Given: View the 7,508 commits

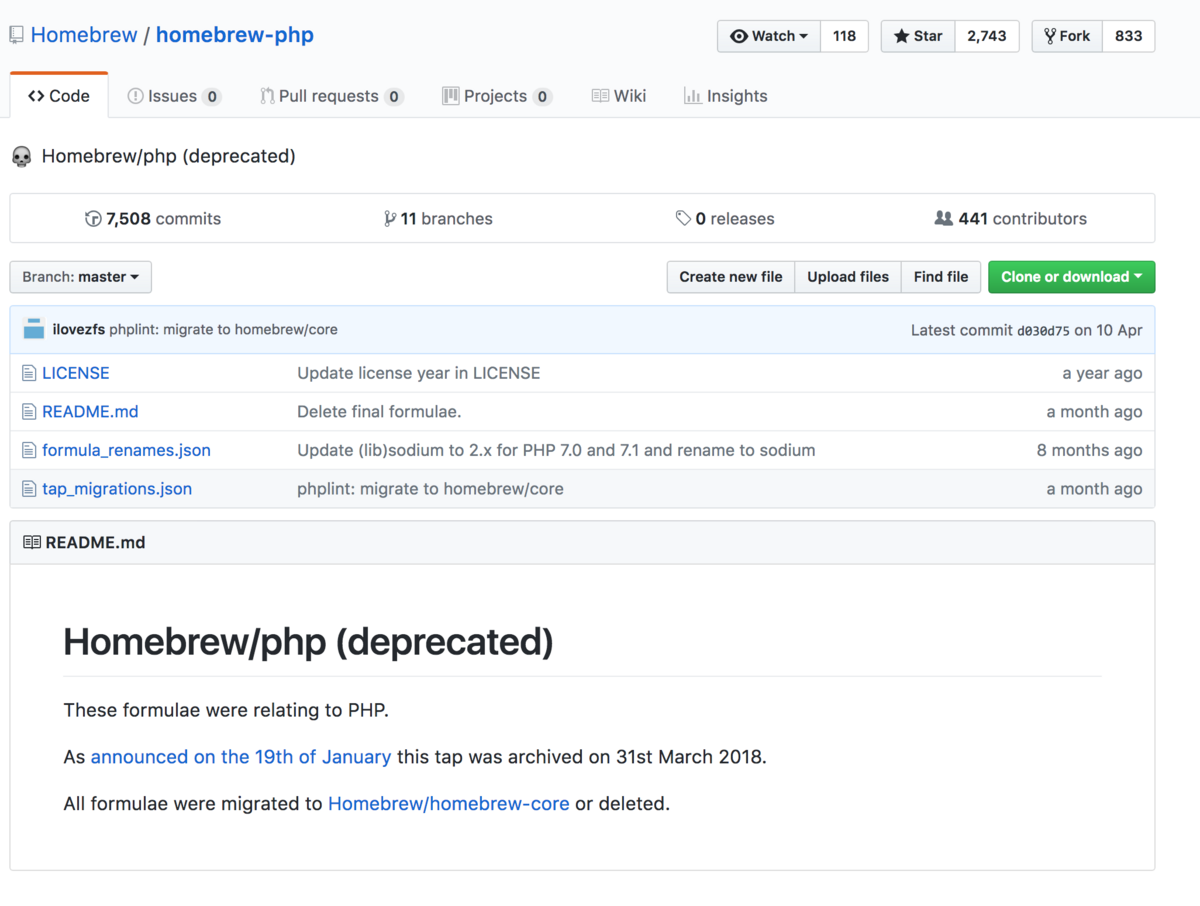Looking at the screenshot, I should (153, 218).
